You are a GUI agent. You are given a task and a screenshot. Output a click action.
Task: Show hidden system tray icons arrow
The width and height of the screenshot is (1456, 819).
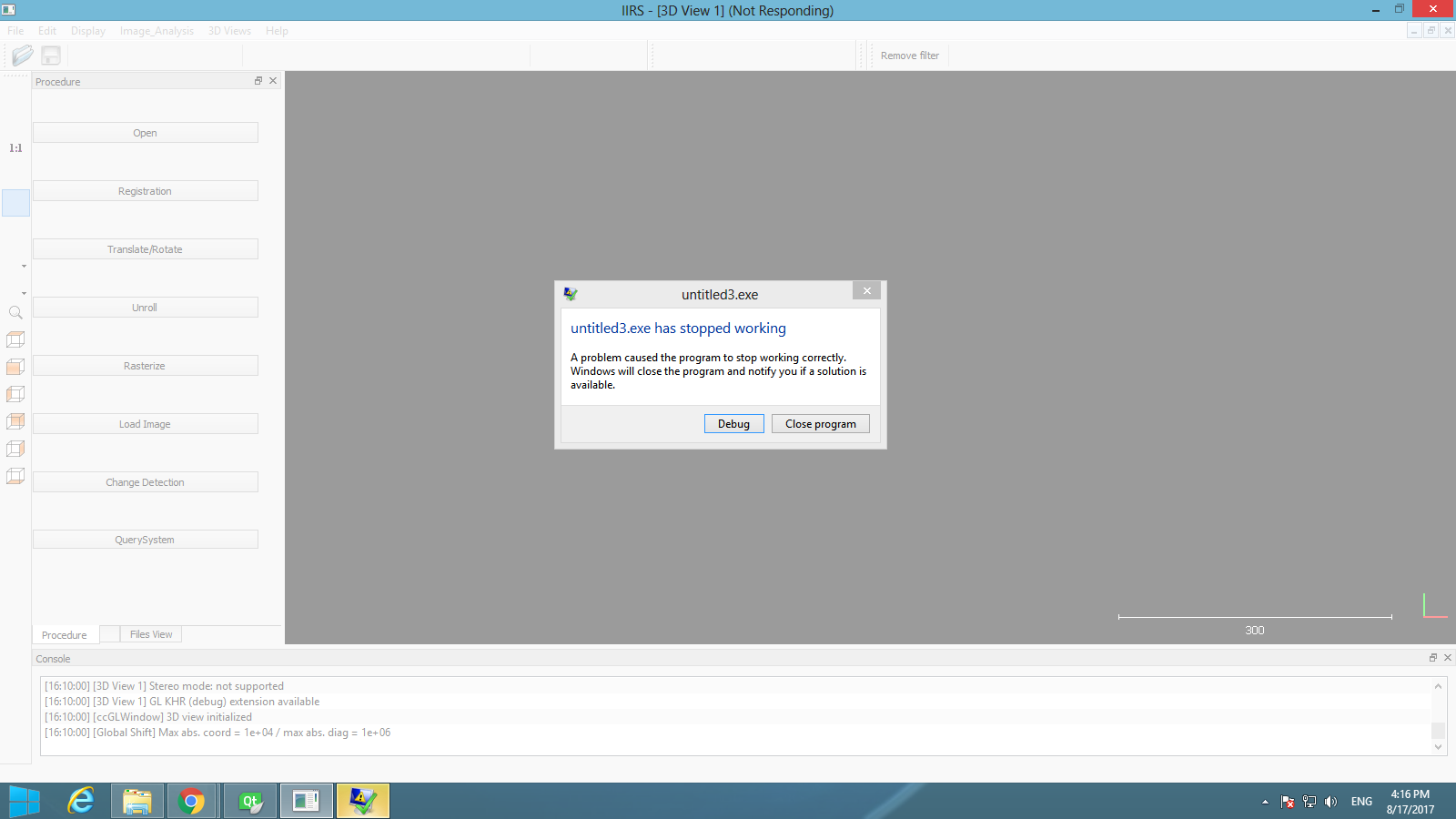pos(1265,802)
